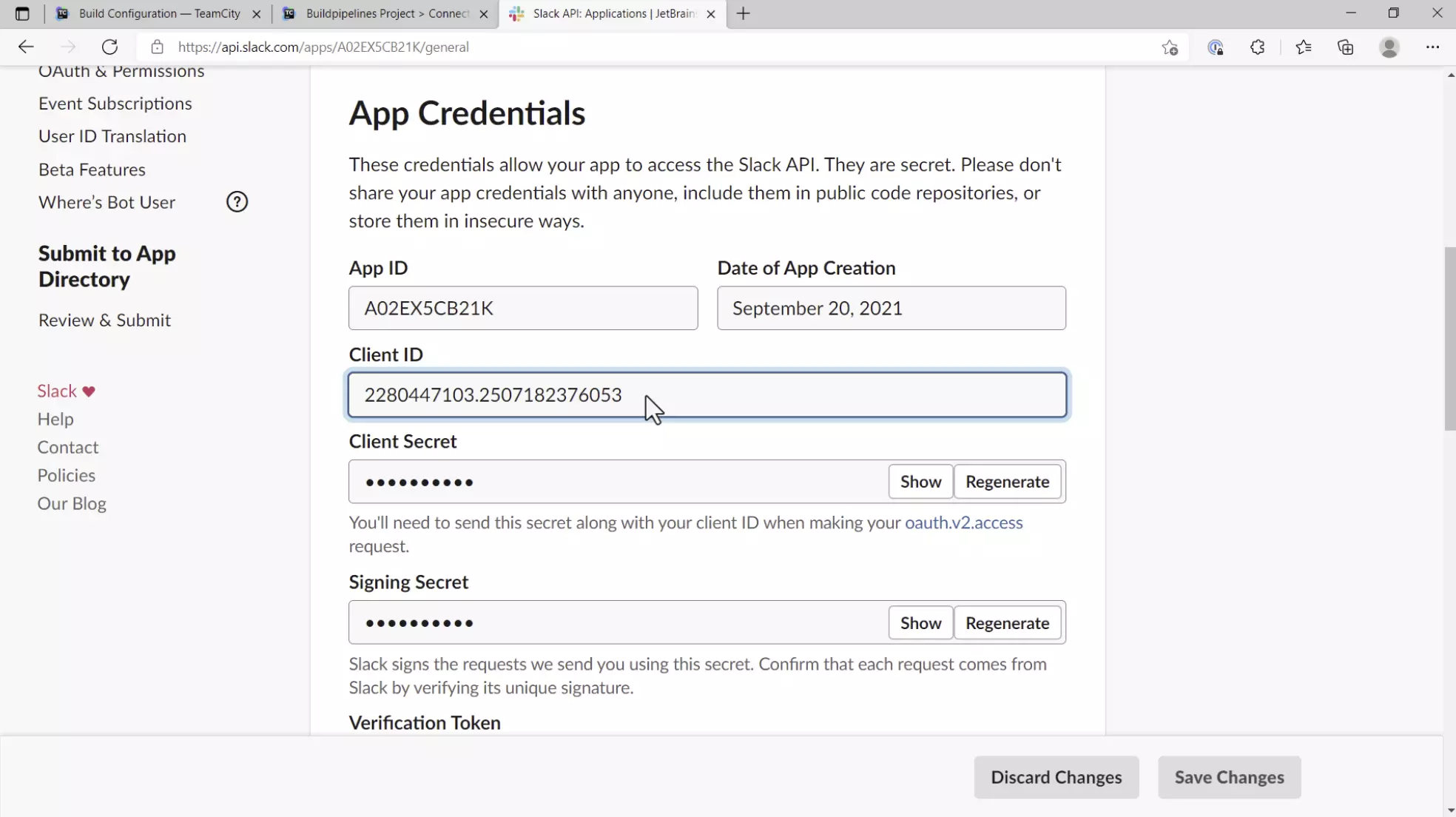Click the Slack heart icon in the sidebar

pyautogui.click(x=89, y=391)
